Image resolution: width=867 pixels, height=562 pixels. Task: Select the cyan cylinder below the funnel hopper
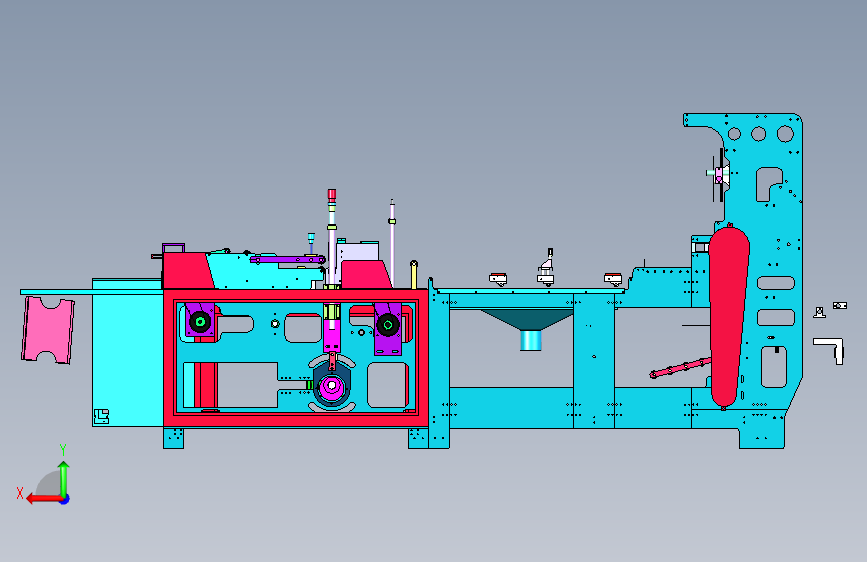pyautogui.click(x=530, y=340)
